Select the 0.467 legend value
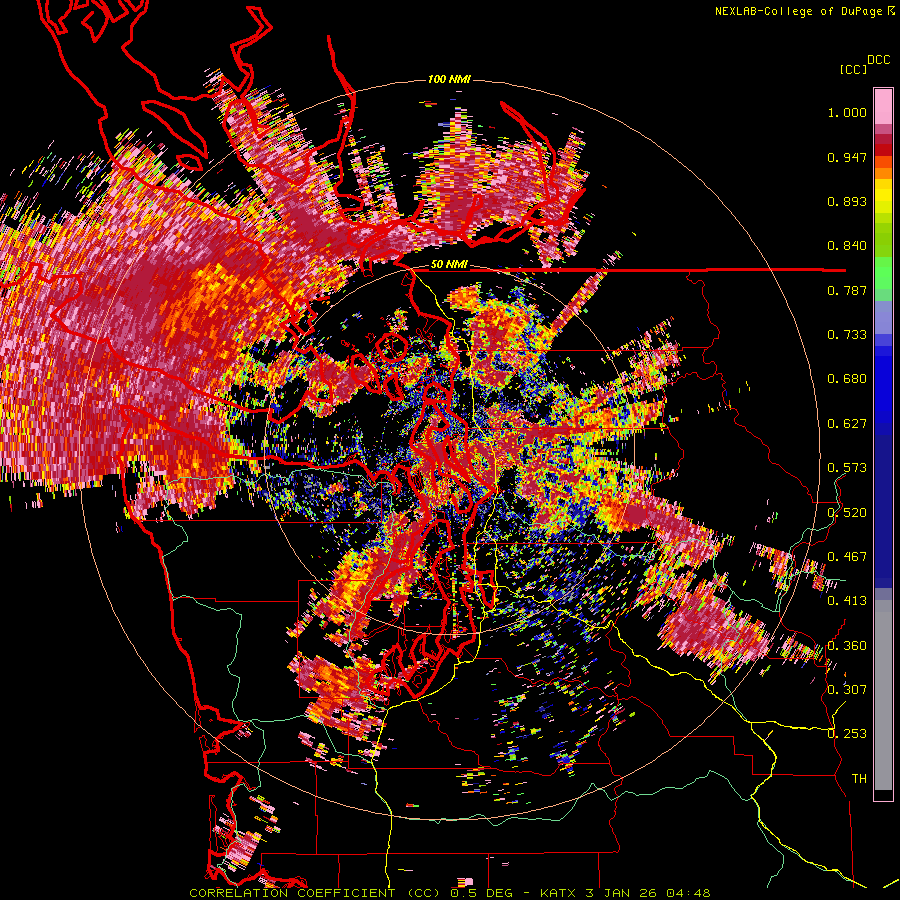 (847, 557)
